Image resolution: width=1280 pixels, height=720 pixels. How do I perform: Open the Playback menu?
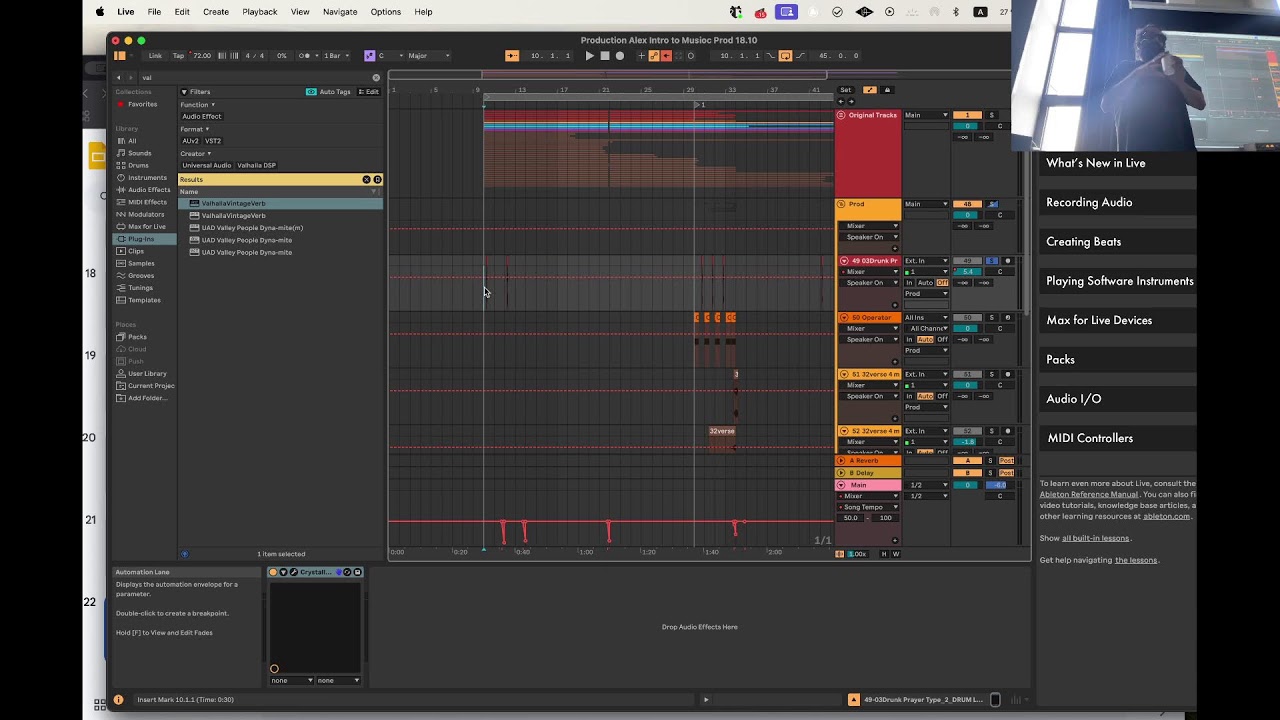click(x=259, y=12)
